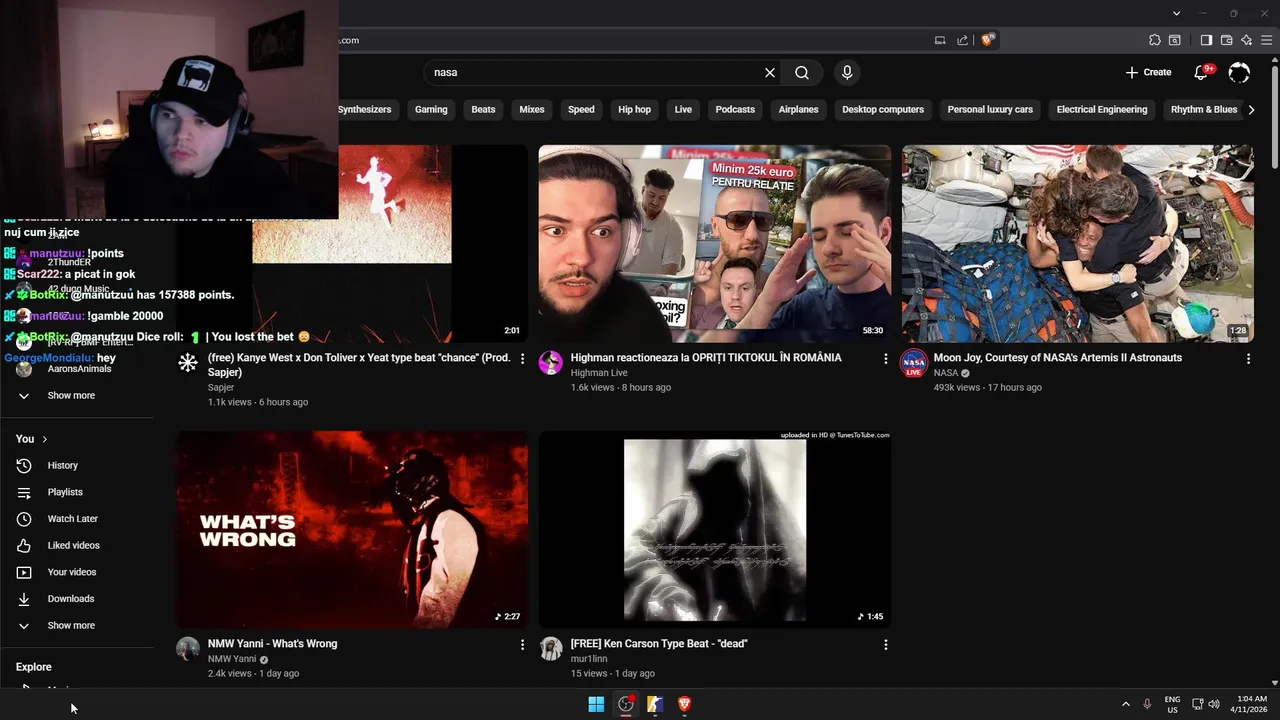Image resolution: width=1280 pixels, height=720 pixels.
Task: Select the Mixes filter chip
Action: [x=532, y=109]
